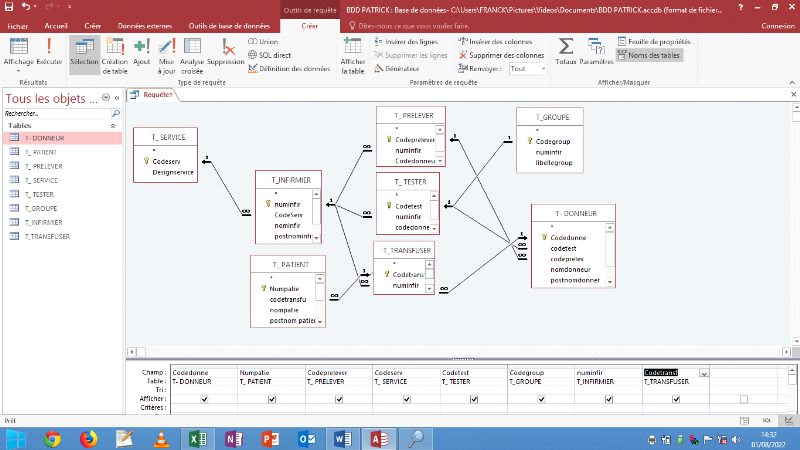Uncheck Afficher for Codetest column
Screen dimensions: 800x450
tap(473, 398)
